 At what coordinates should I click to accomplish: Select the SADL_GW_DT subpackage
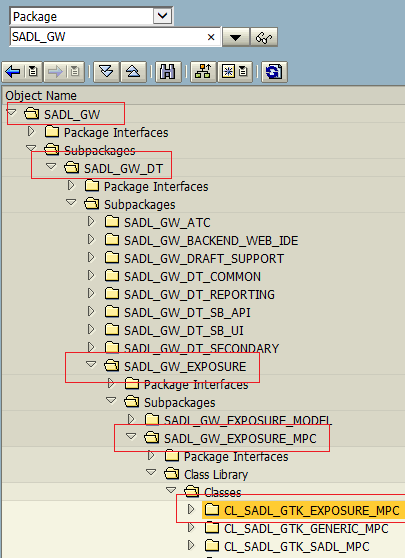[x=123, y=168]
